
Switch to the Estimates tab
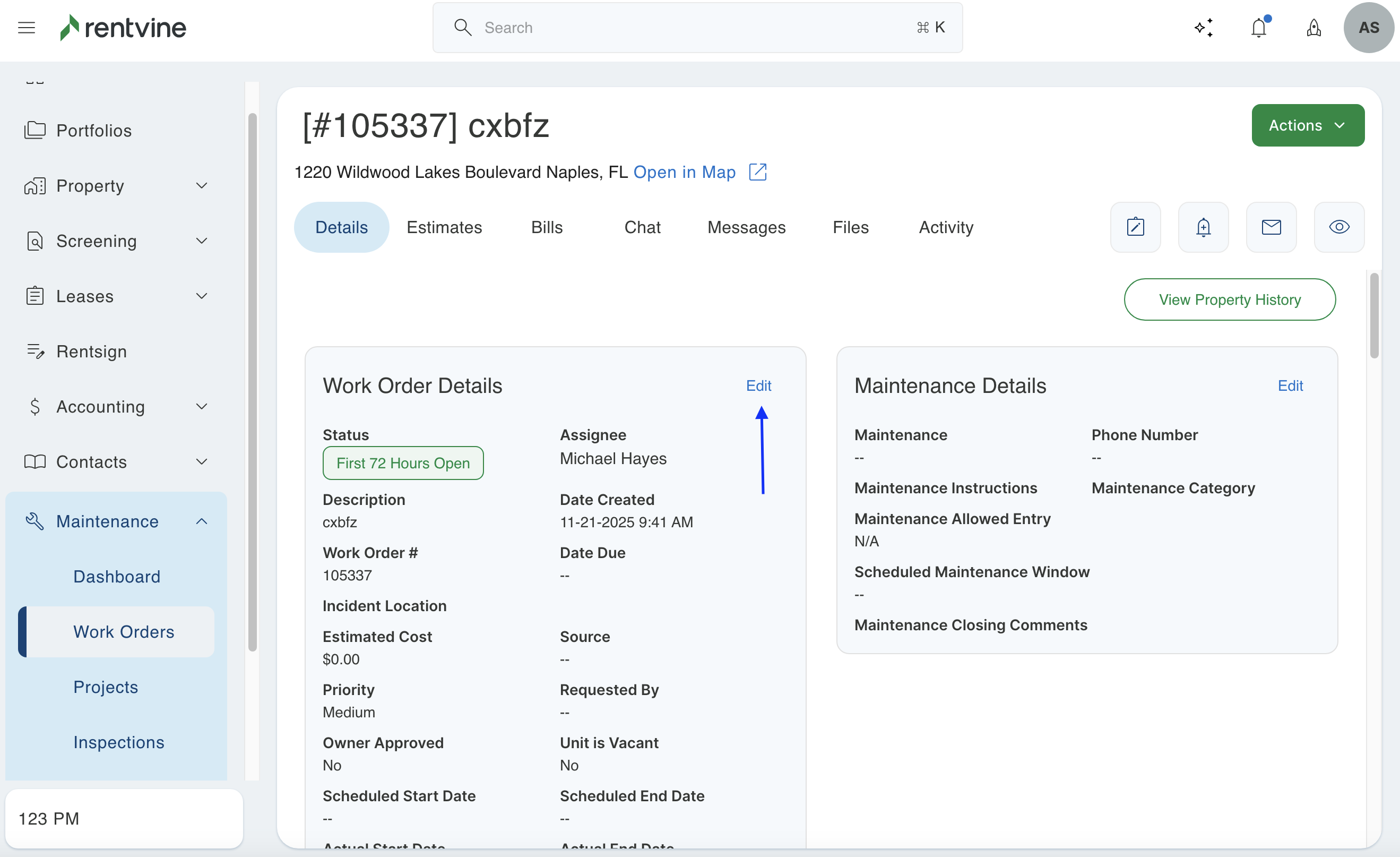click(x=444, y=227)
